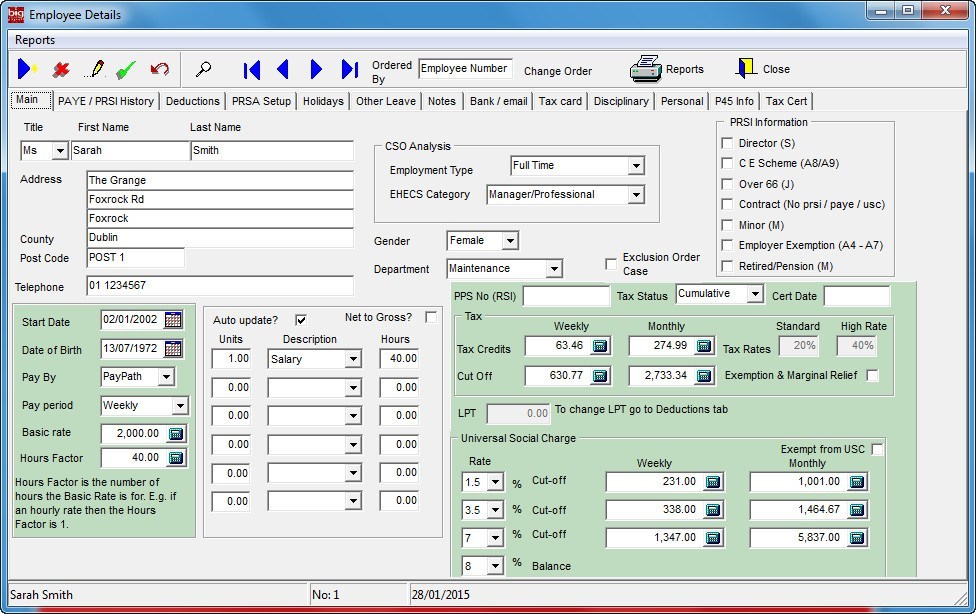This screenshot has width=976, height=614.
Task: Click the green tick save icon
Action: click(124, 69)
